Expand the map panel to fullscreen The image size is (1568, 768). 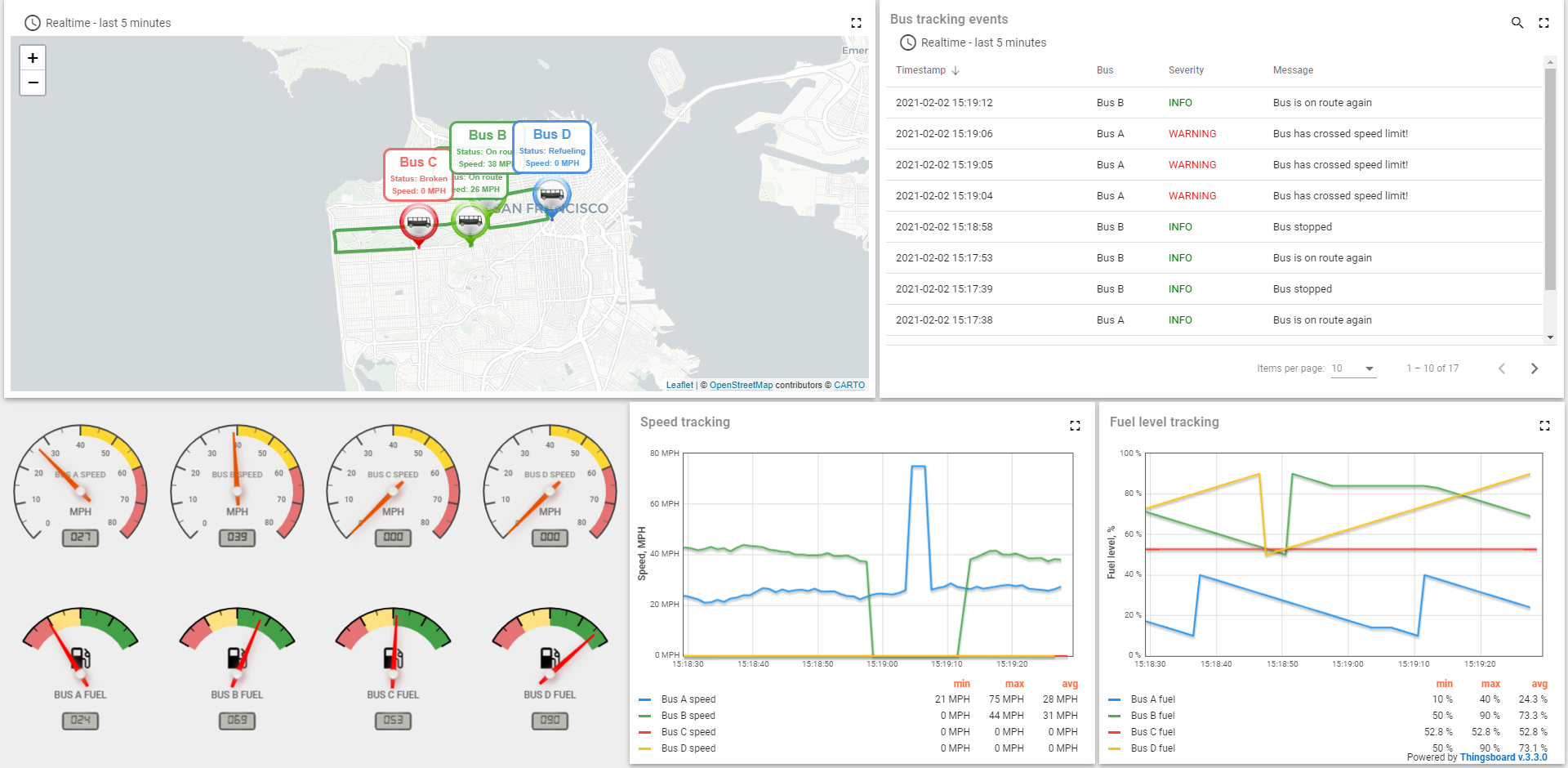(x=856, y=23)
